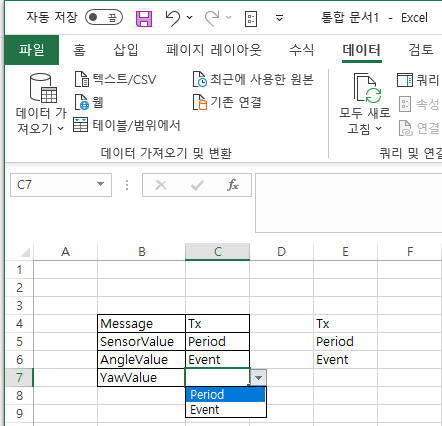Click the grayed 연결 편집 icon
Image resolution: width=442 pixels, height=426 pixels.
click(406, 128)
